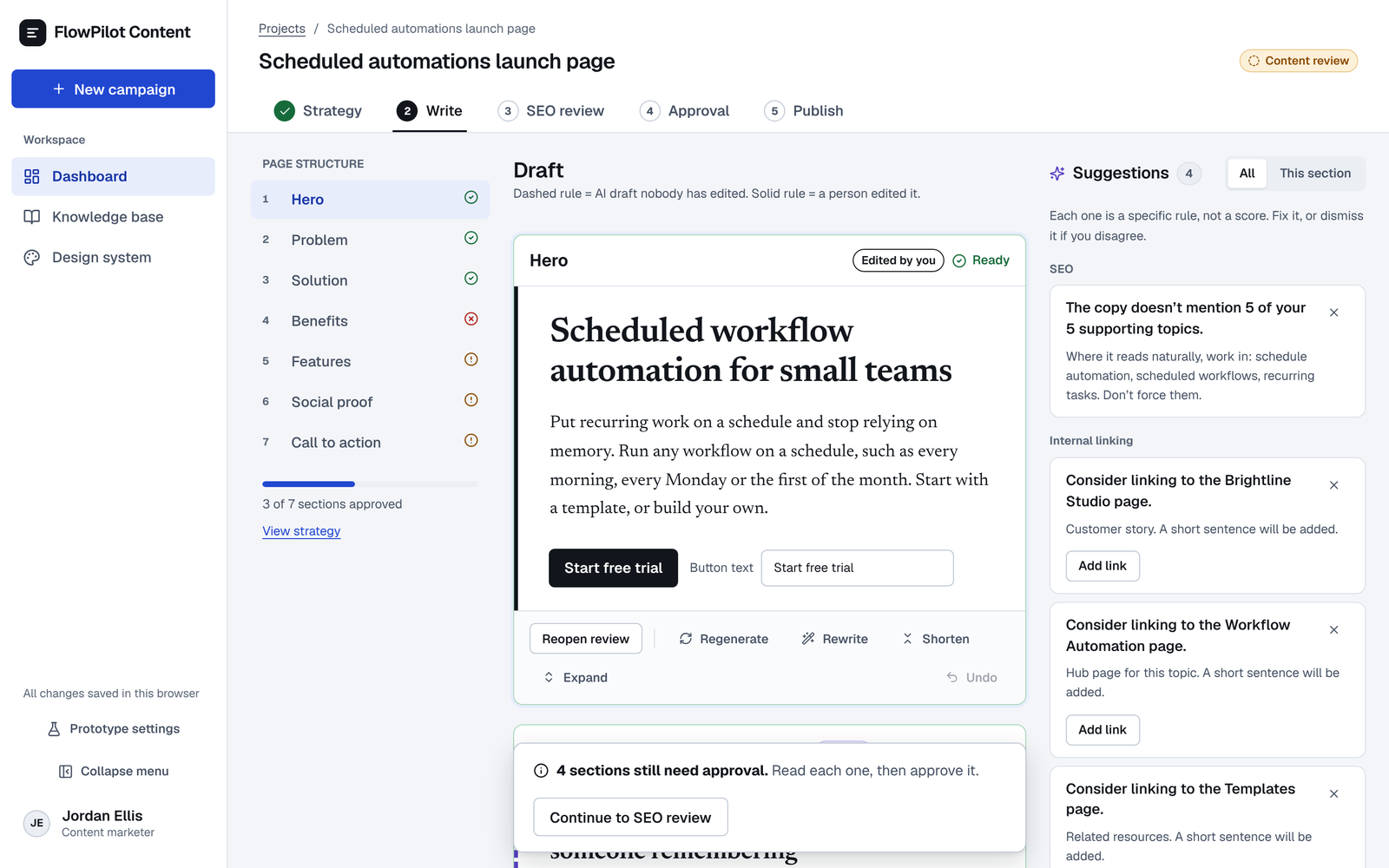Viewport: 1389px width, 868px height.
Task: Click the Hero headline text
Action: 751,350
